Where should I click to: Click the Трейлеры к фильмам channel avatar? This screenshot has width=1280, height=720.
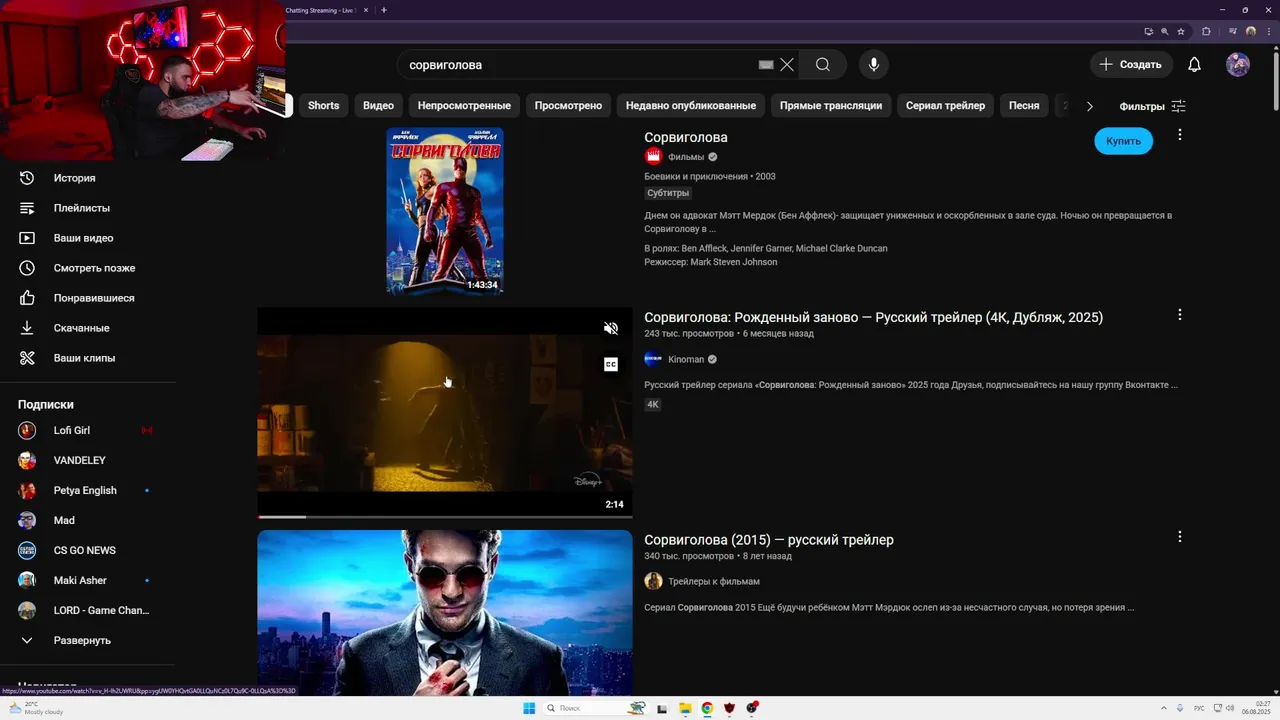[653, 581]
